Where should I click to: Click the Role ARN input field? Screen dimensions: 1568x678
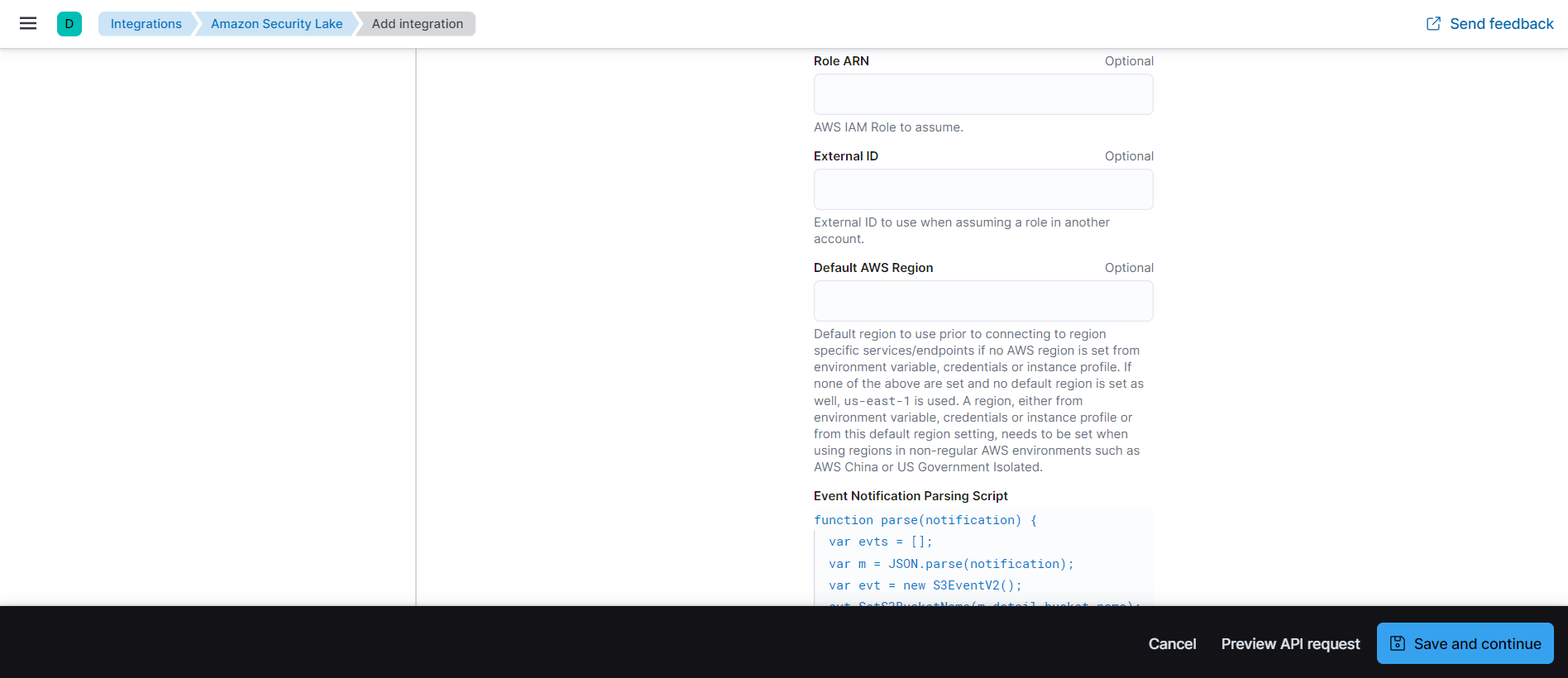click(982, 93)
